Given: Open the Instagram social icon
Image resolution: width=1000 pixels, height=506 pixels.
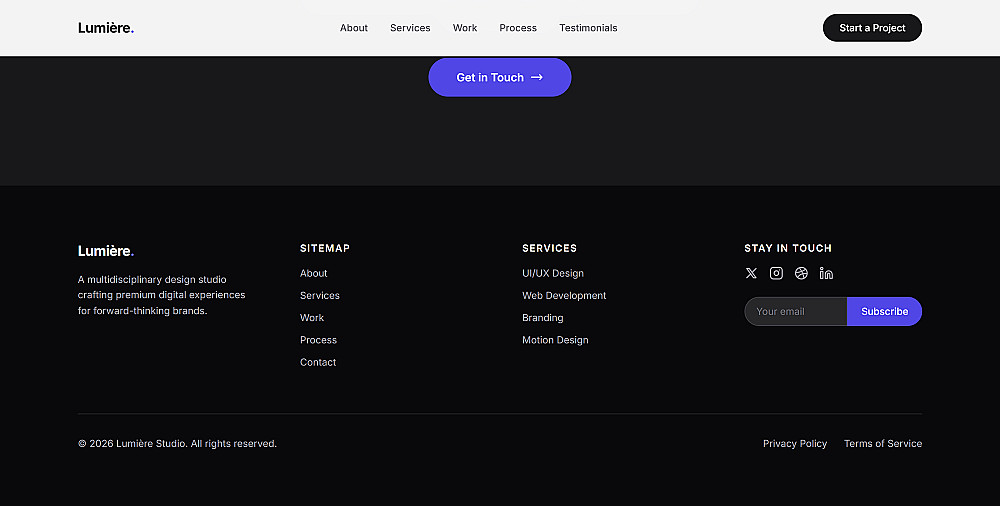Looking at the screenshot, I should click(x=776, y=273).
